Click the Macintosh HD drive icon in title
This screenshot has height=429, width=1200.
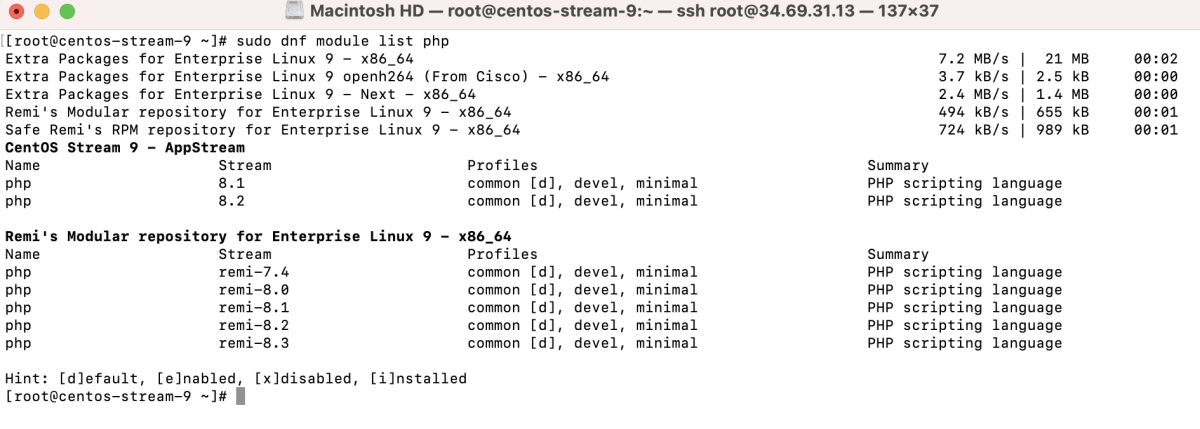tap(294, 11)
